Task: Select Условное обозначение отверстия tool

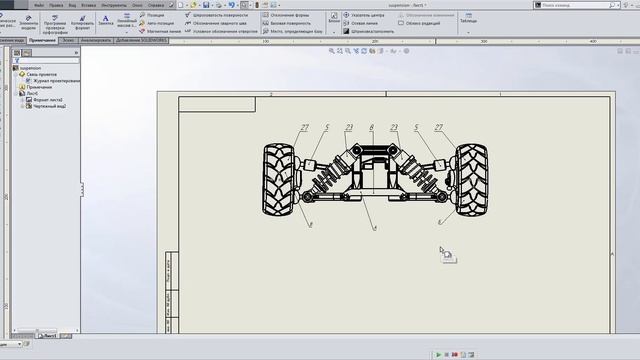Action: (221, 31)
